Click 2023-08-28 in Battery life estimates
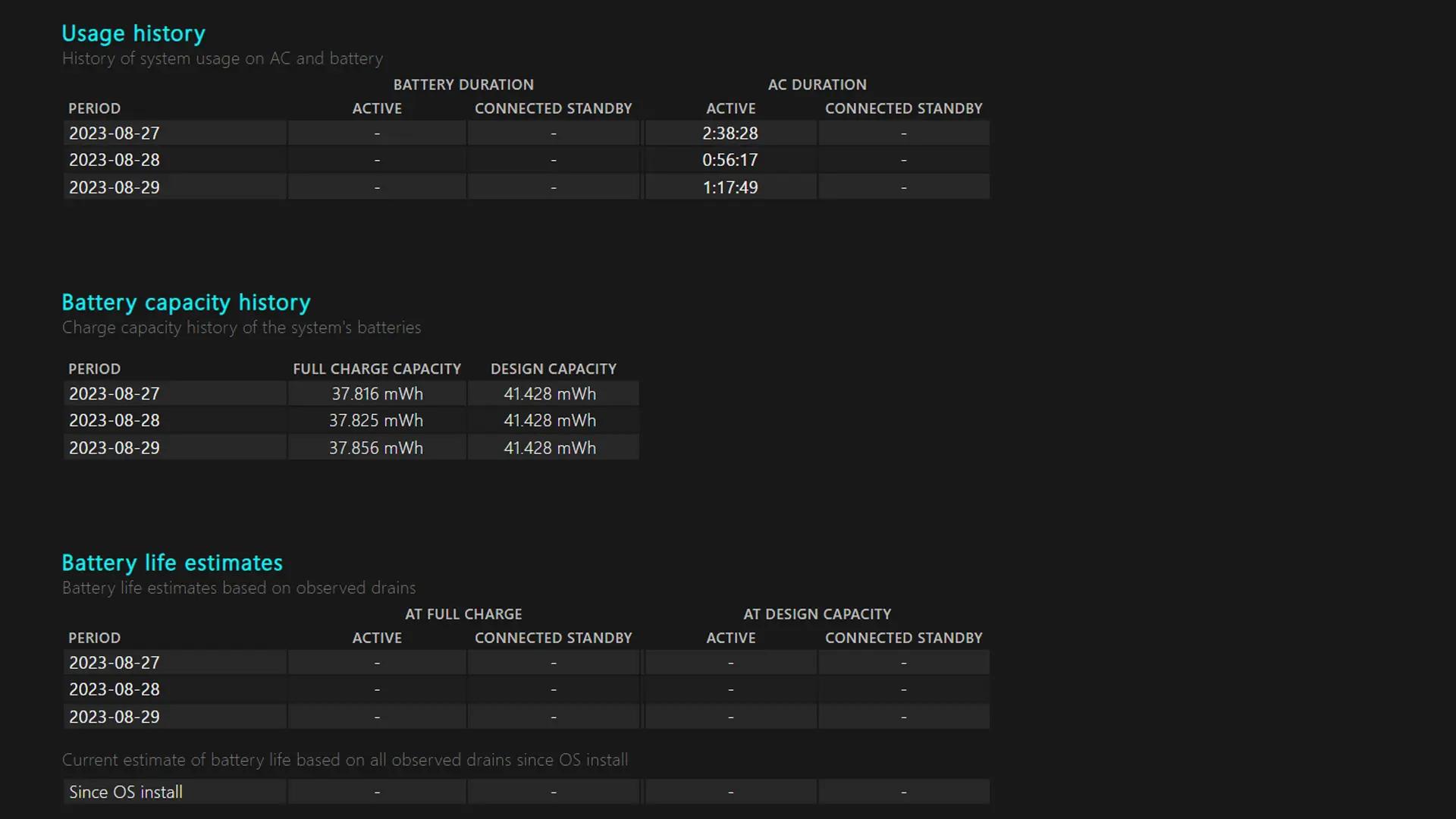The image size is (1456, 819). coord(115,689)
